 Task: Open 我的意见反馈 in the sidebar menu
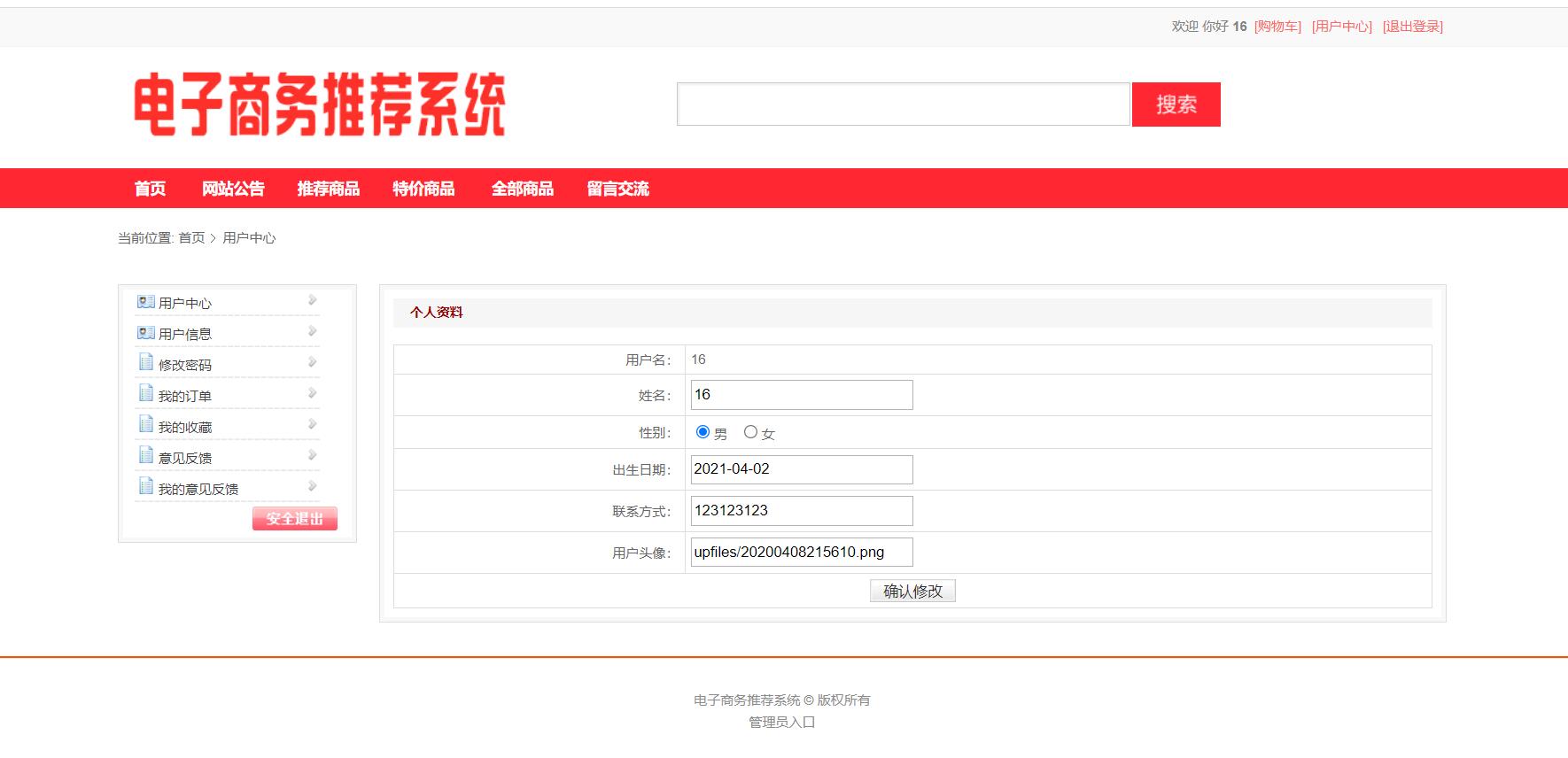click(x=198, y=489)
